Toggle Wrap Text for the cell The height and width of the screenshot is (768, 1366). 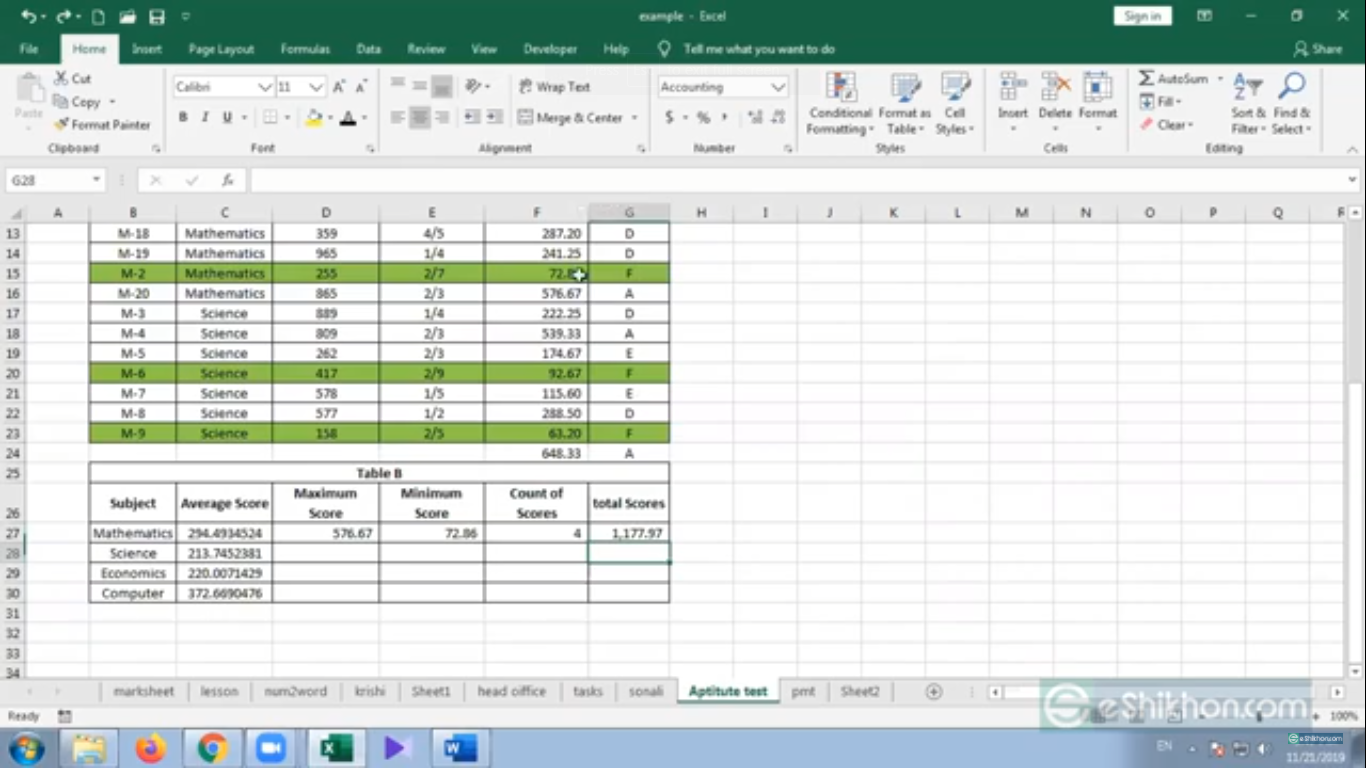coord(555,87)
